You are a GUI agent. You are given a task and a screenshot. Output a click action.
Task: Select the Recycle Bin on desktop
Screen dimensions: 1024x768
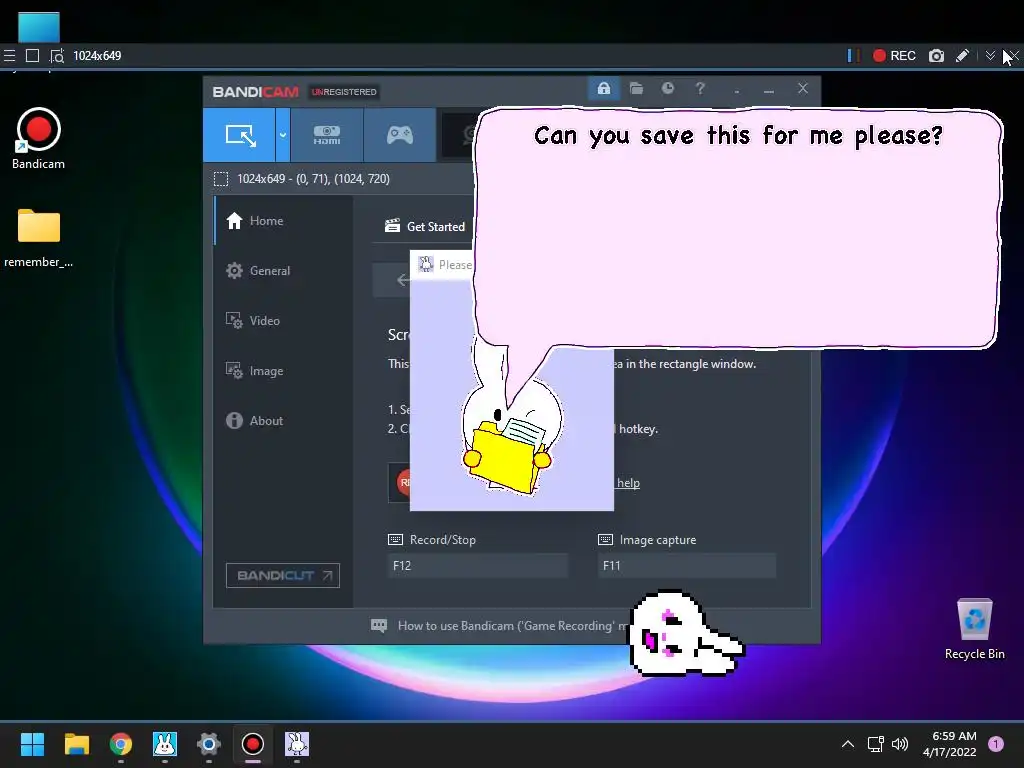point(974,629)
